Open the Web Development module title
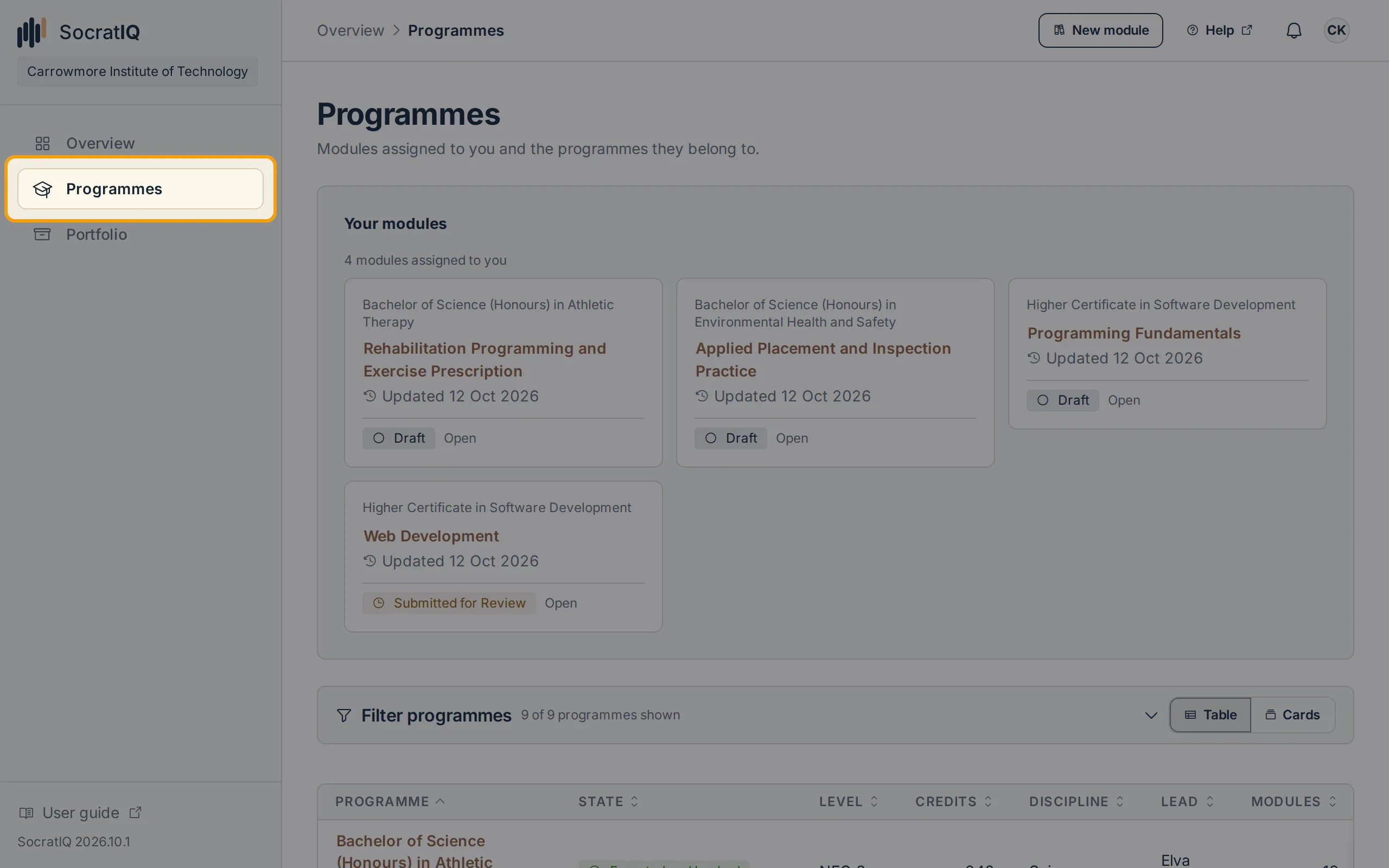 coord(431,535)
